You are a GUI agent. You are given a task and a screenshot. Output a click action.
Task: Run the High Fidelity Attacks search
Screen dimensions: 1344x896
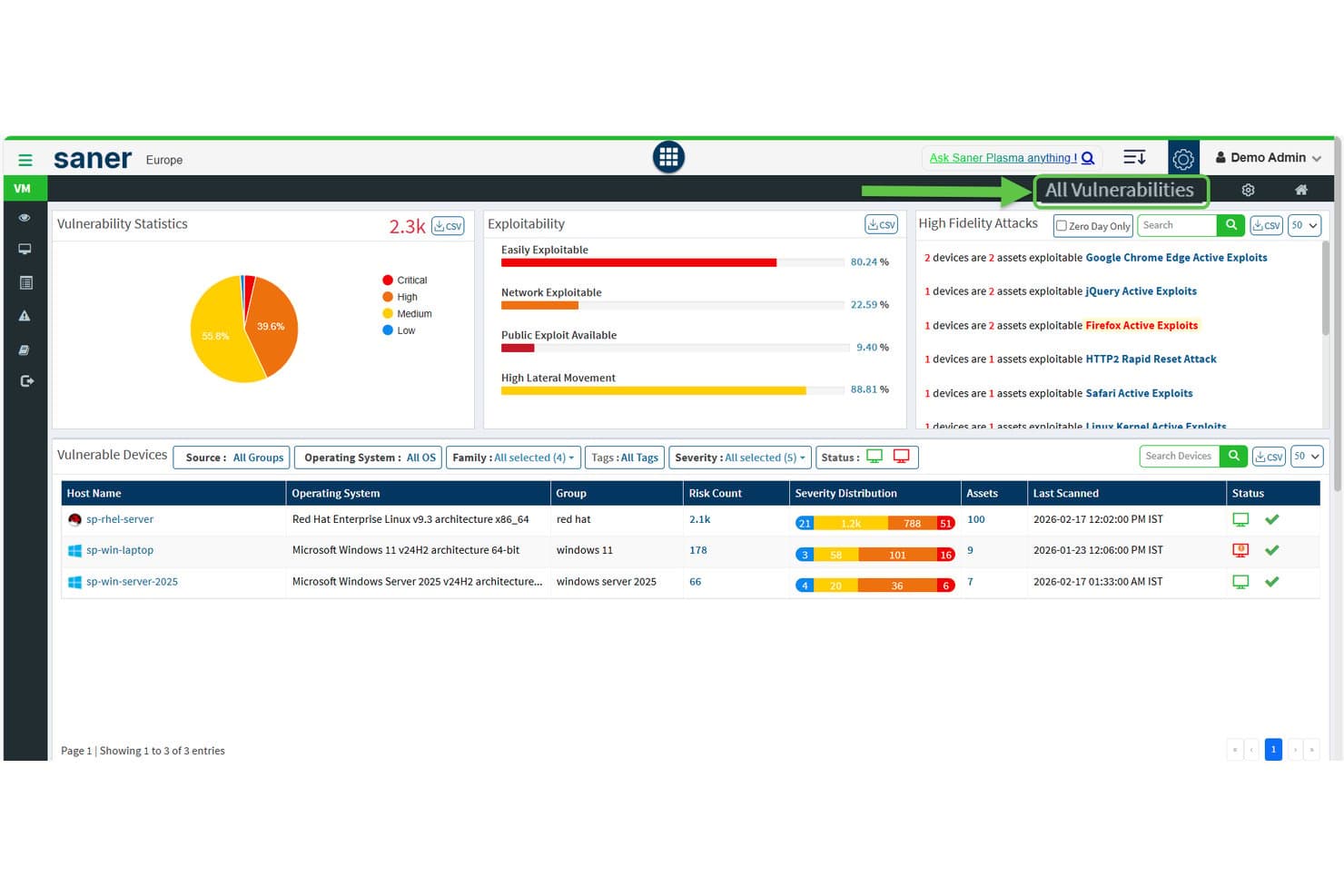click(x=1230, y=225)
